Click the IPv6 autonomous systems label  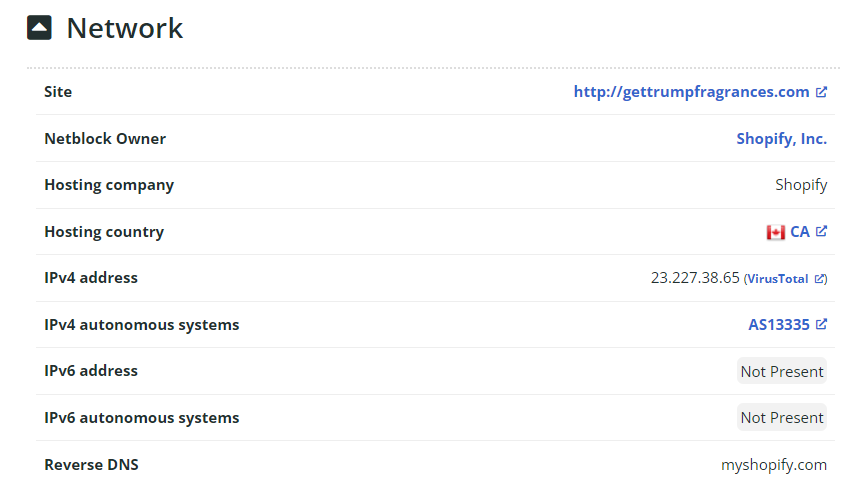point(142,418)
